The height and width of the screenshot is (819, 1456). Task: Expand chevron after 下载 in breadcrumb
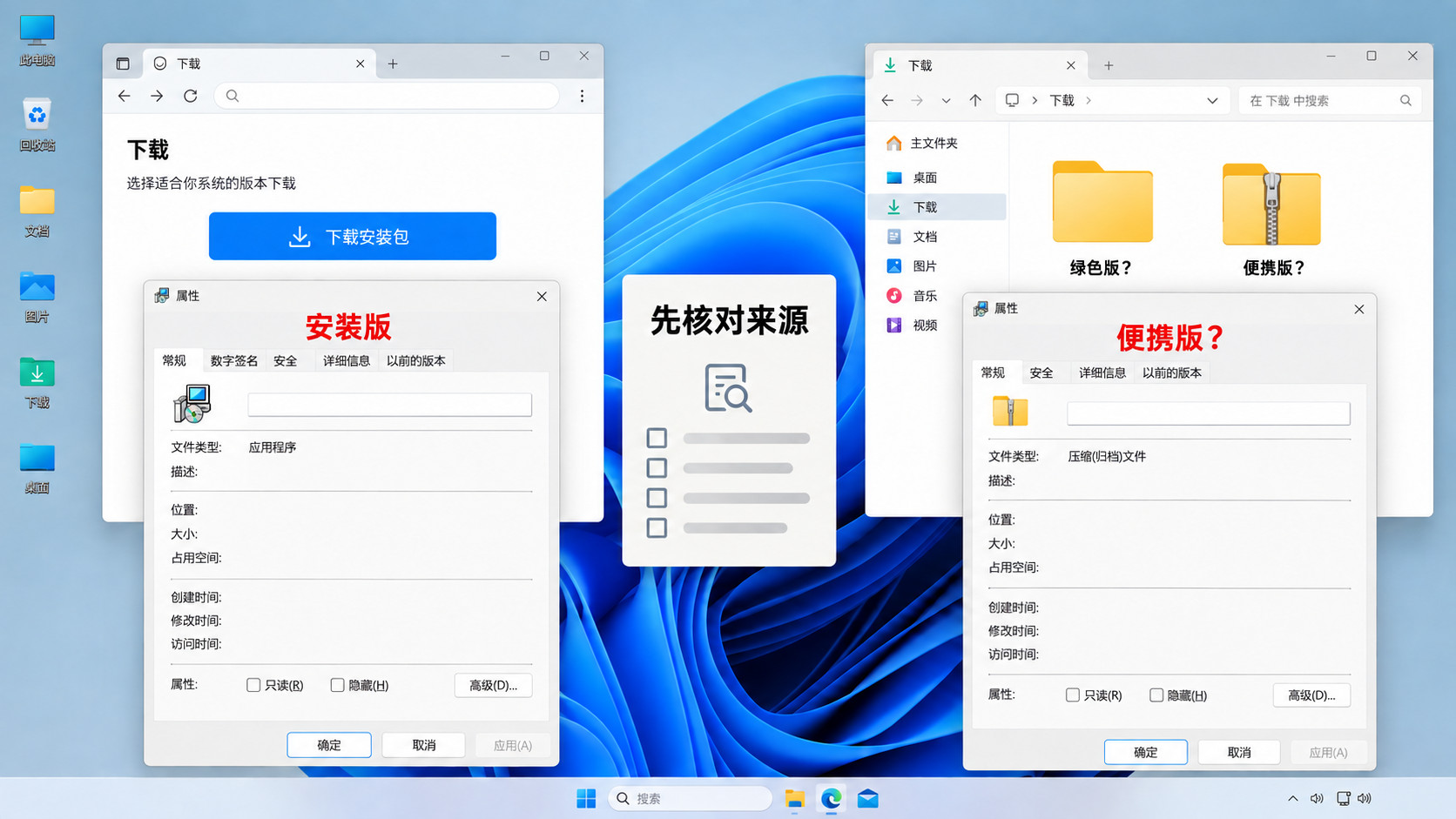pos(1089,100)
